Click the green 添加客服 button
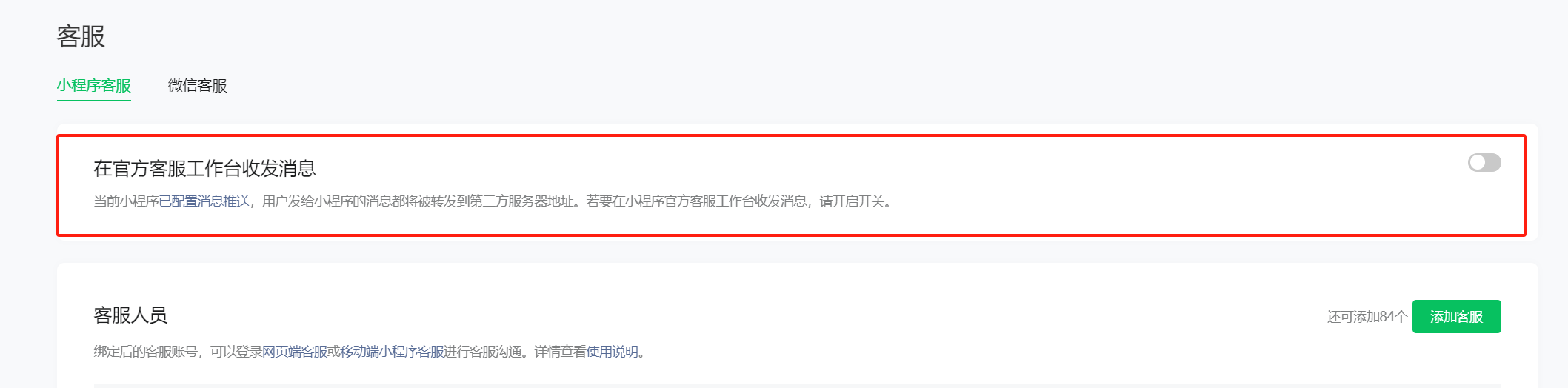Viewport: 1568px width, 388px height. point(1456,317)
